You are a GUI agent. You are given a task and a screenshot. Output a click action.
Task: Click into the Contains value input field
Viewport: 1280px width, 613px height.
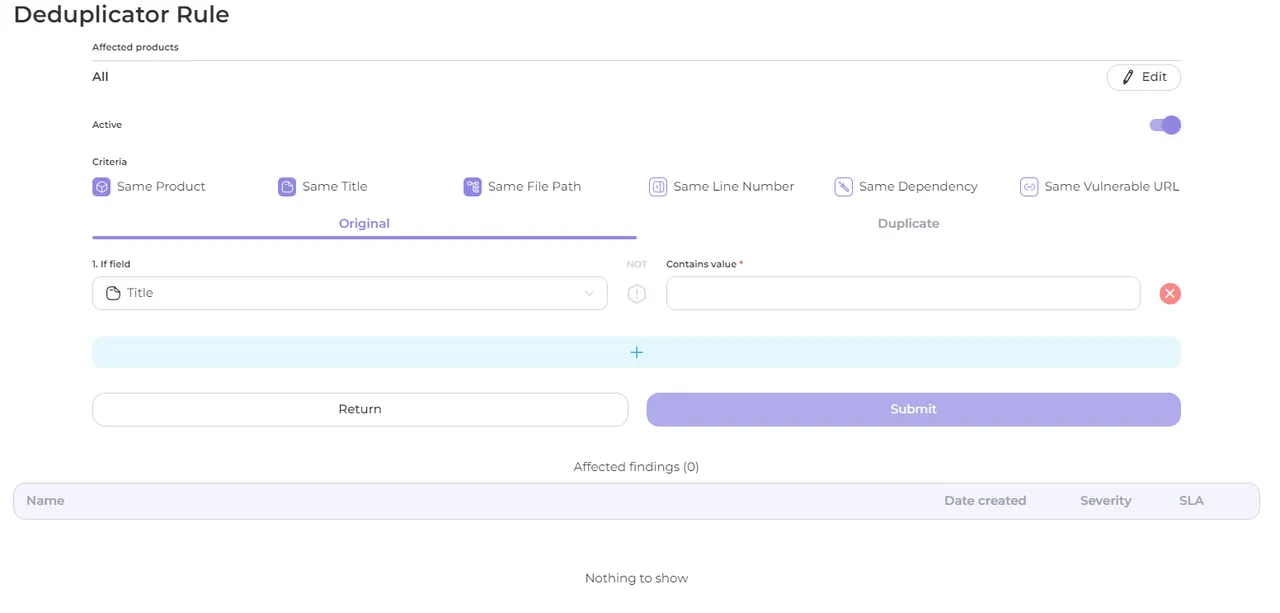[x=902, y=293]
